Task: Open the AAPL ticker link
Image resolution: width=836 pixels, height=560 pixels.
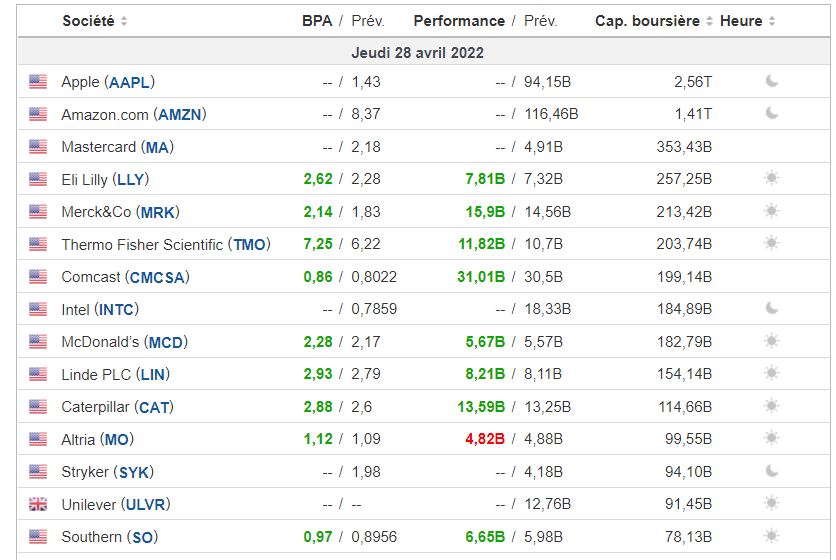Action: [x=129, y=82]
